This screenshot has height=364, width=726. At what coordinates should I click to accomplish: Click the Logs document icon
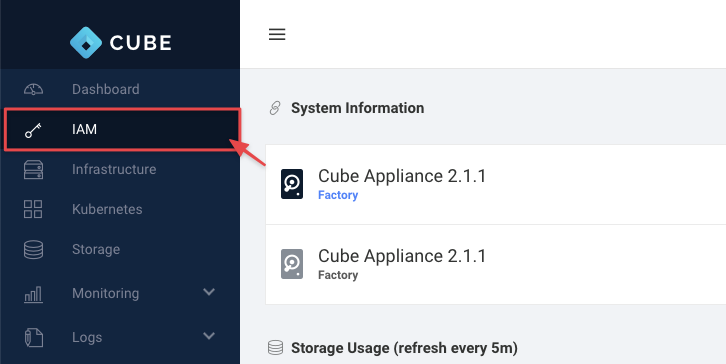(33, 337)
